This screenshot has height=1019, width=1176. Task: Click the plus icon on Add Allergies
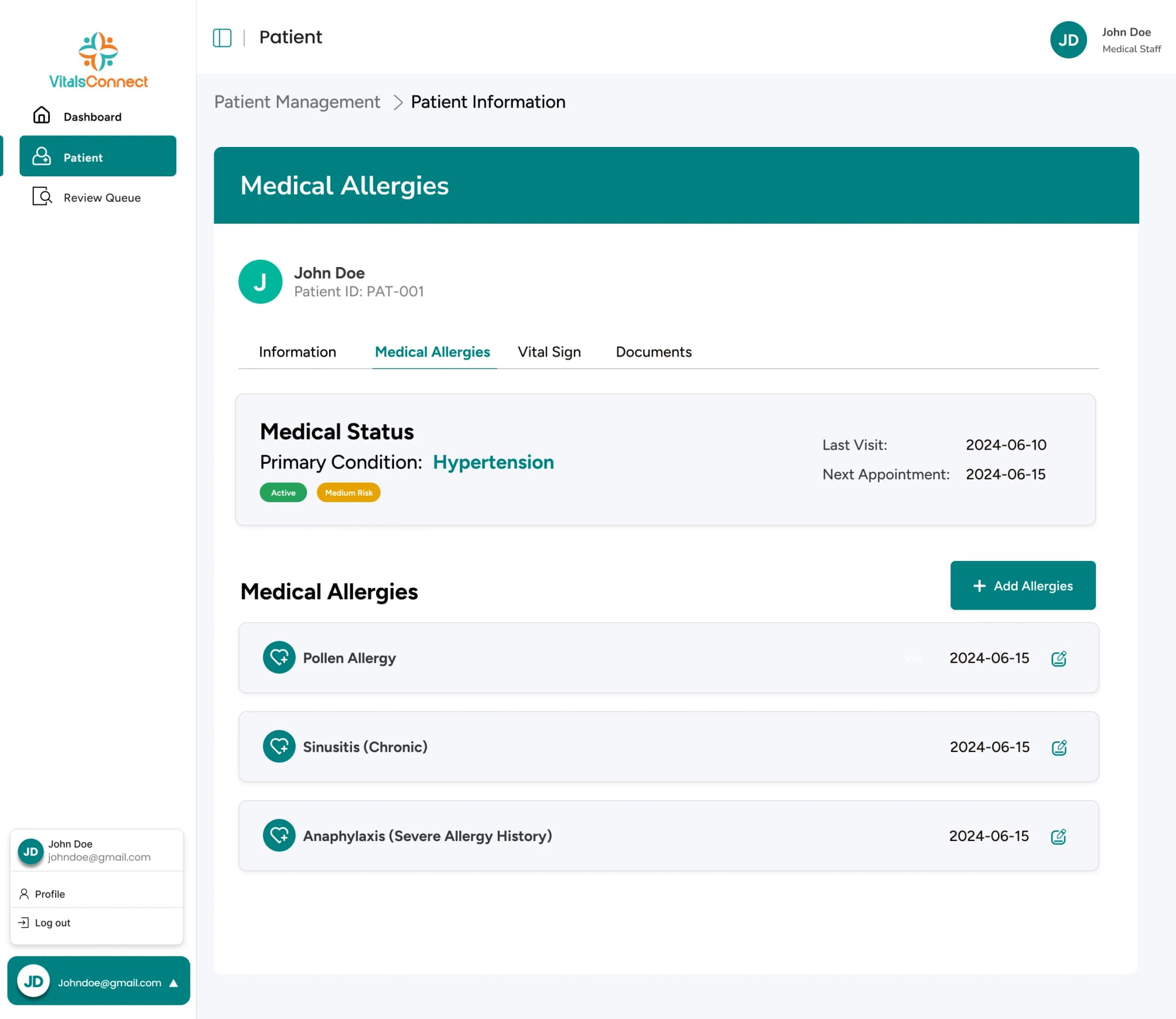click(979, 586)
